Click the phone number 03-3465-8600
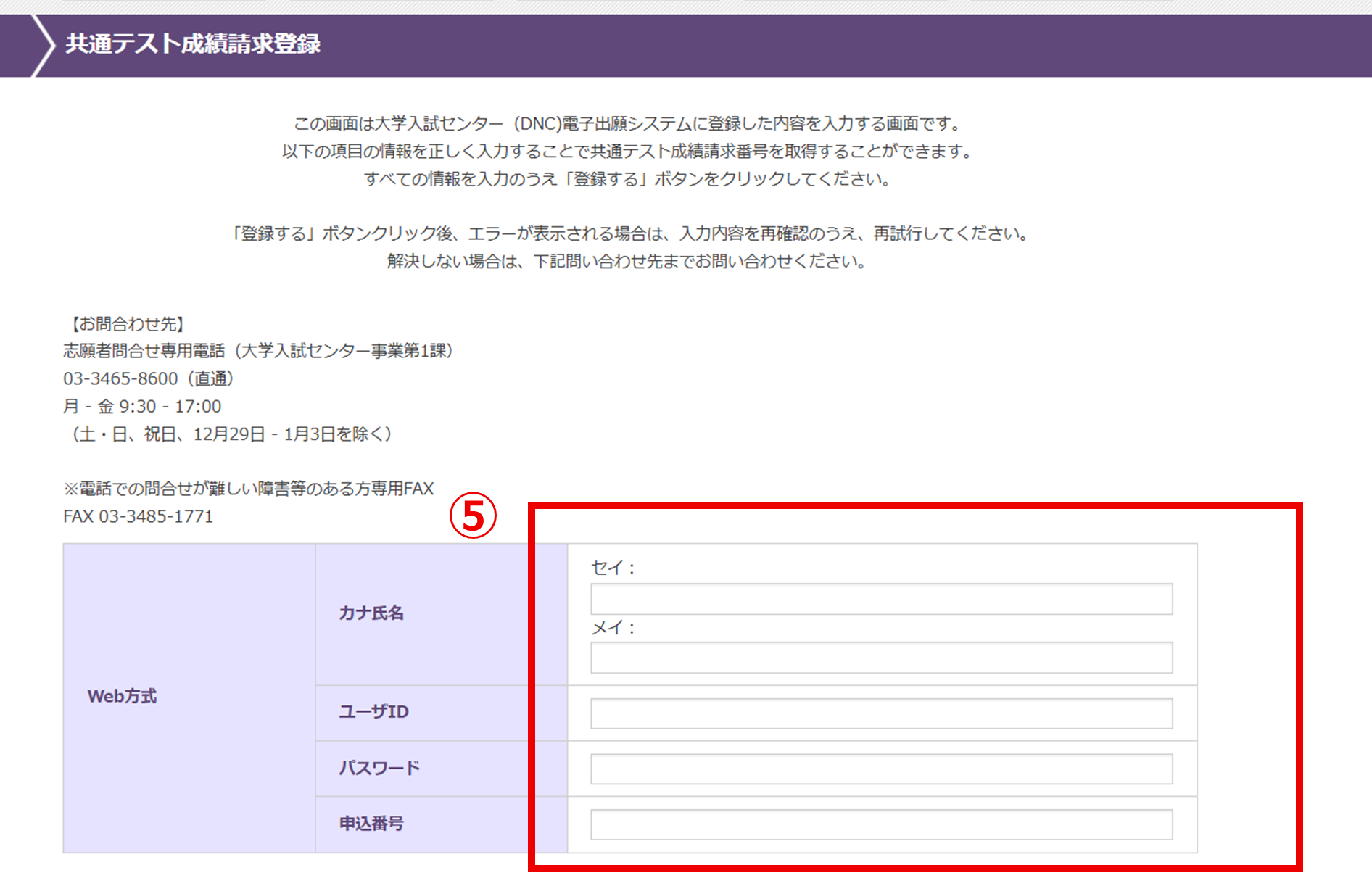 click(120, 378)
